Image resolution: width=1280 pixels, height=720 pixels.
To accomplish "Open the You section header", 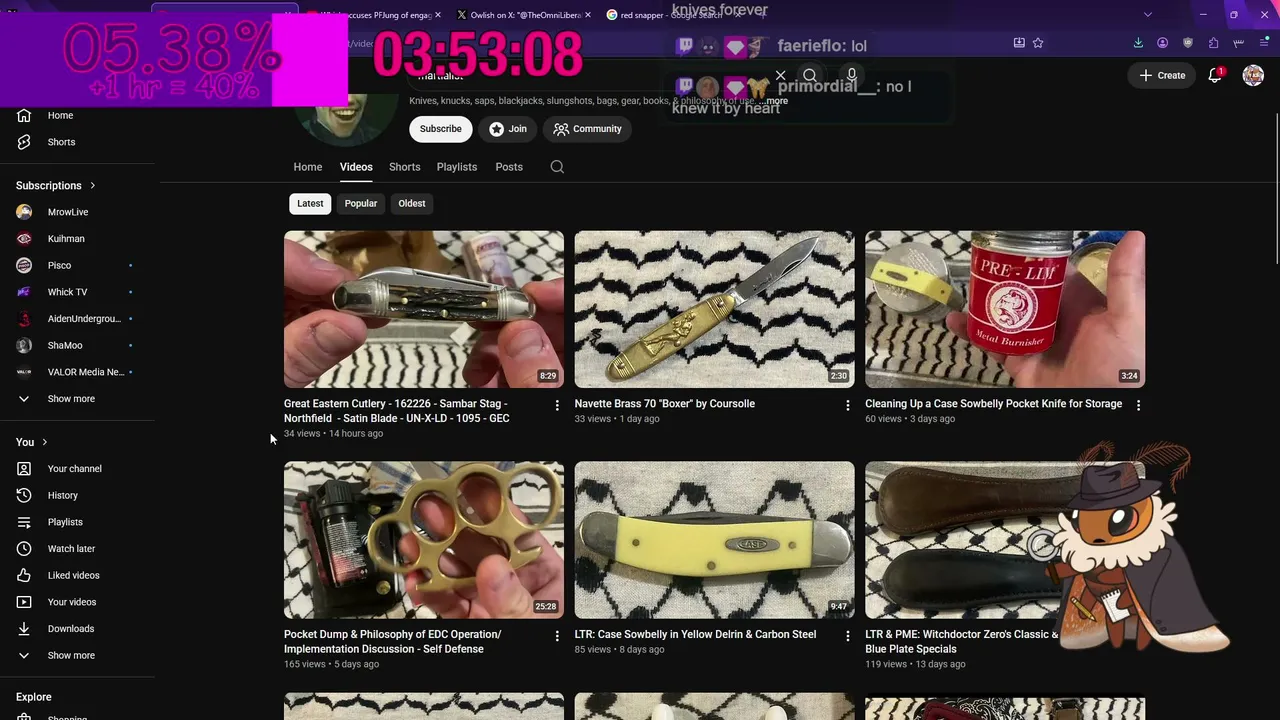I will pyautogui.click(x=32, y=442).
